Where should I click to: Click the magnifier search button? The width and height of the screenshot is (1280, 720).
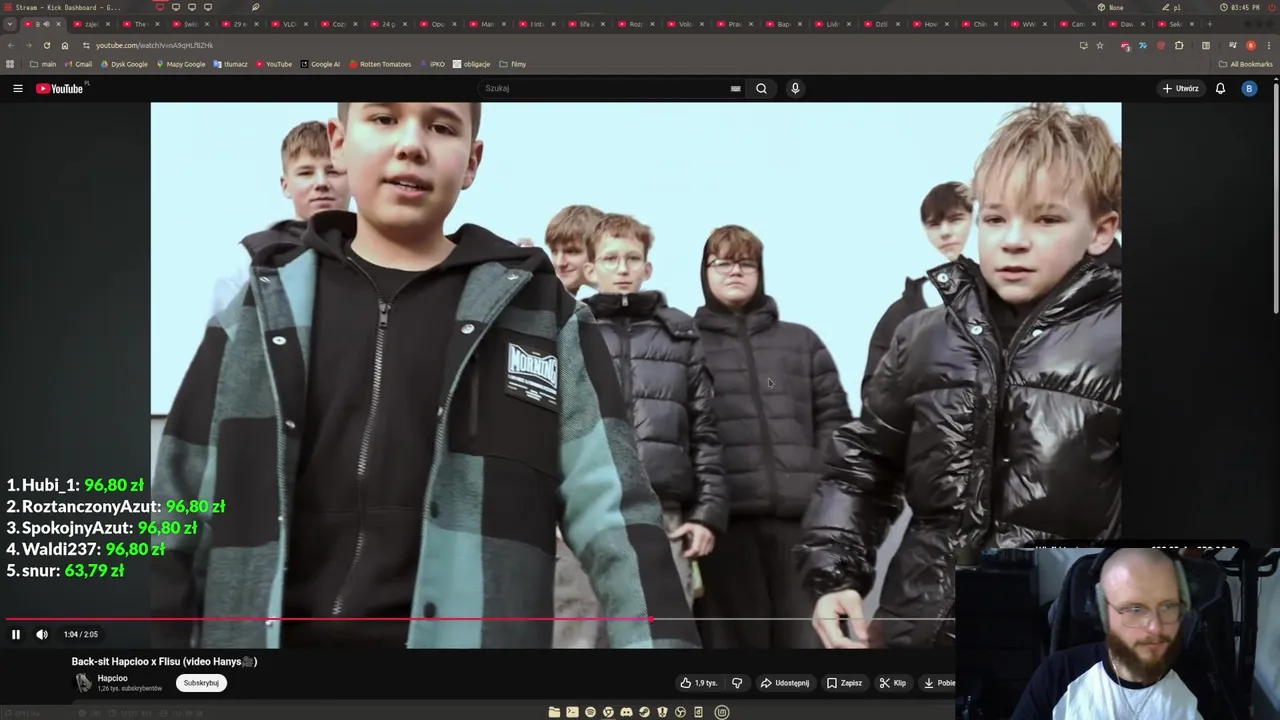pos(761,88)
